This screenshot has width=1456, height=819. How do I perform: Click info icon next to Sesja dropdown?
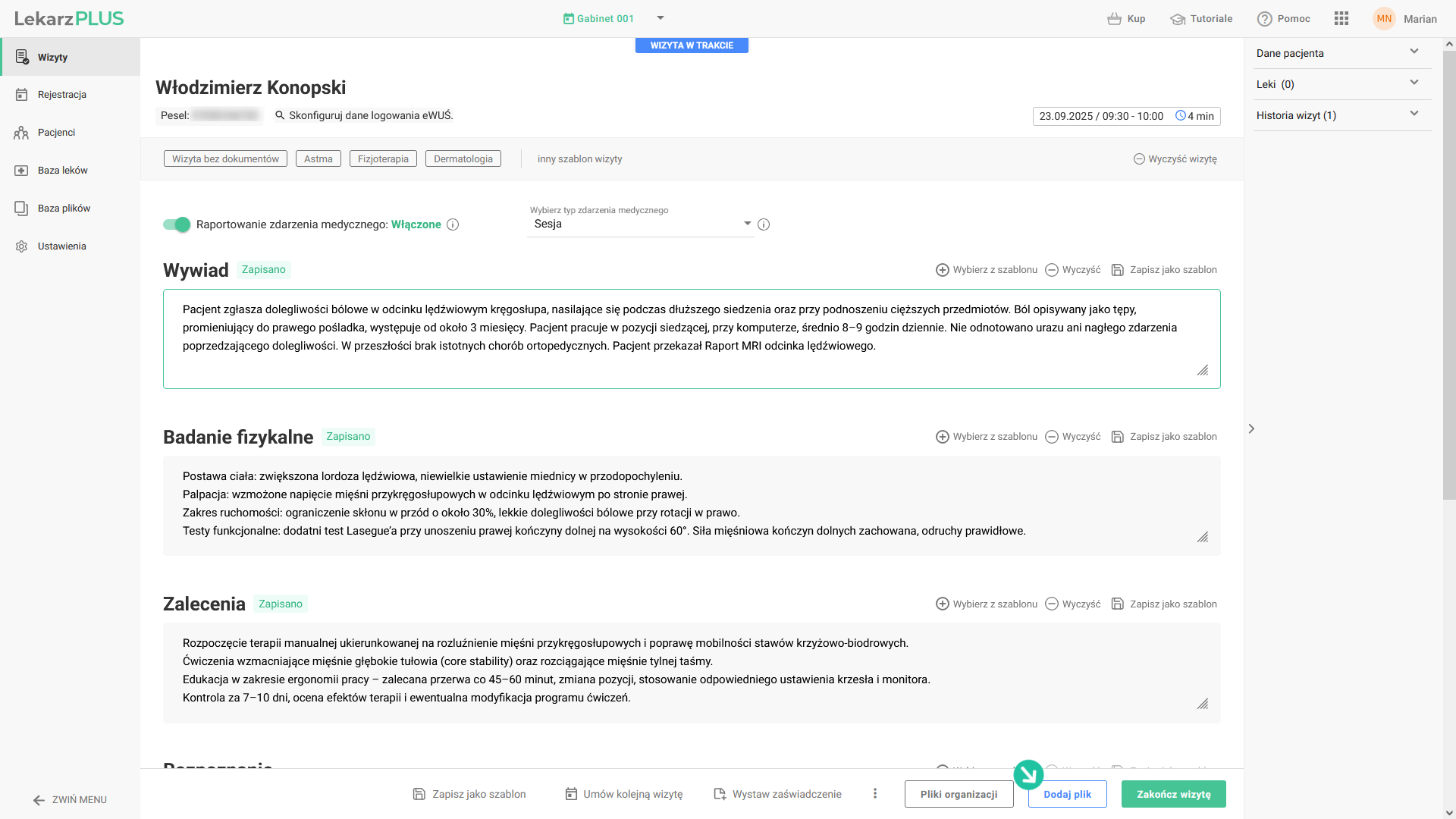764,224
